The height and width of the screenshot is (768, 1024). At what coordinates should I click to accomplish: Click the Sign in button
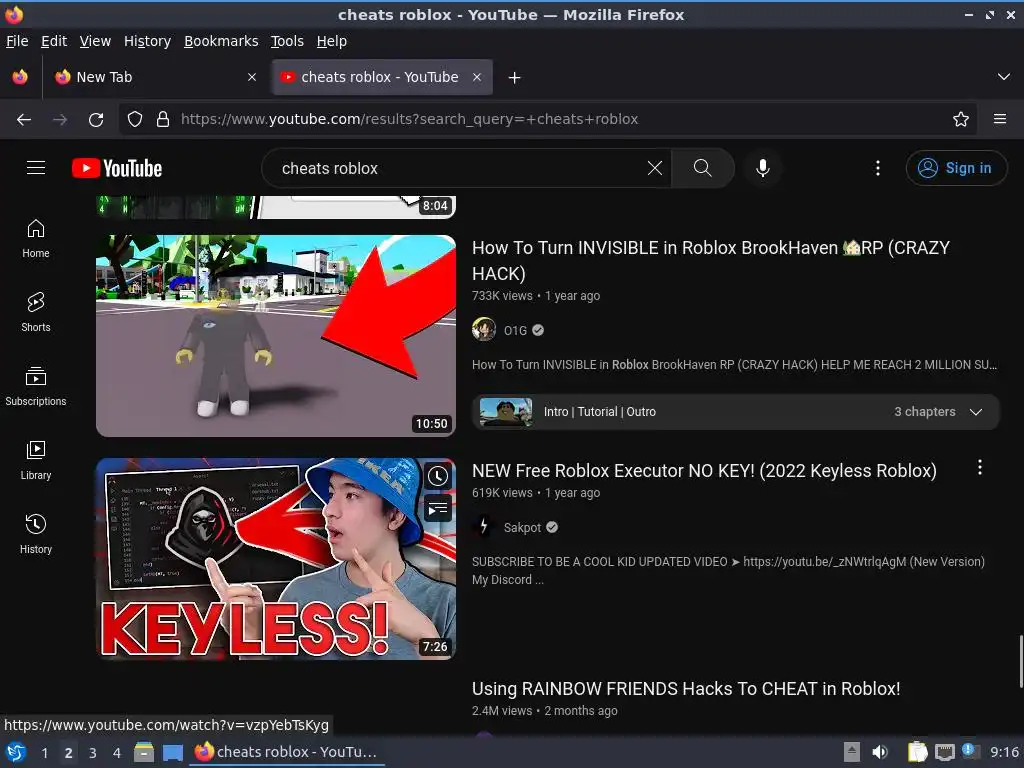point(955,168)
